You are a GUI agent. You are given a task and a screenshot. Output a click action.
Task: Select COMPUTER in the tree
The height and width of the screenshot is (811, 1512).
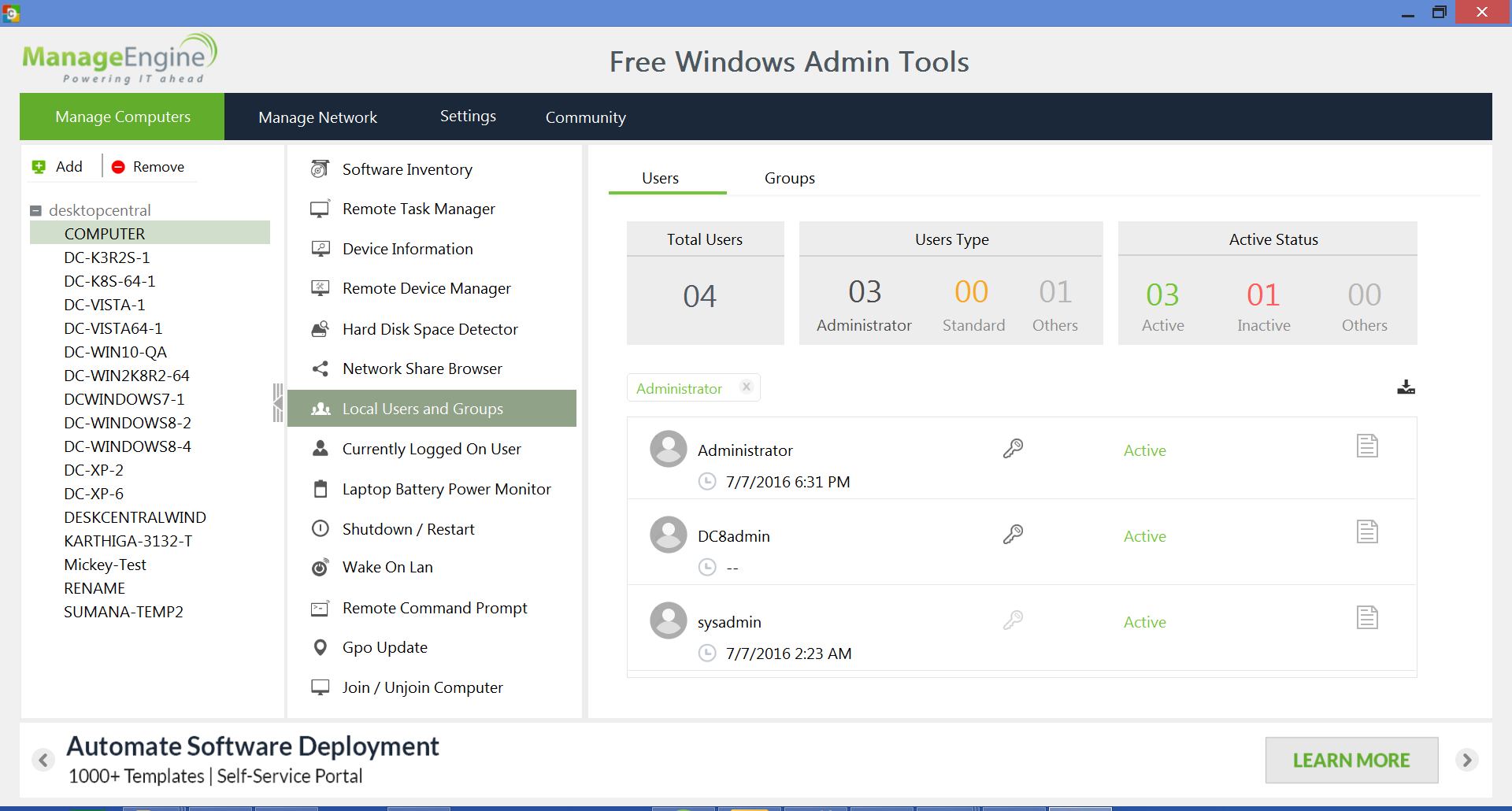(150, 234)
